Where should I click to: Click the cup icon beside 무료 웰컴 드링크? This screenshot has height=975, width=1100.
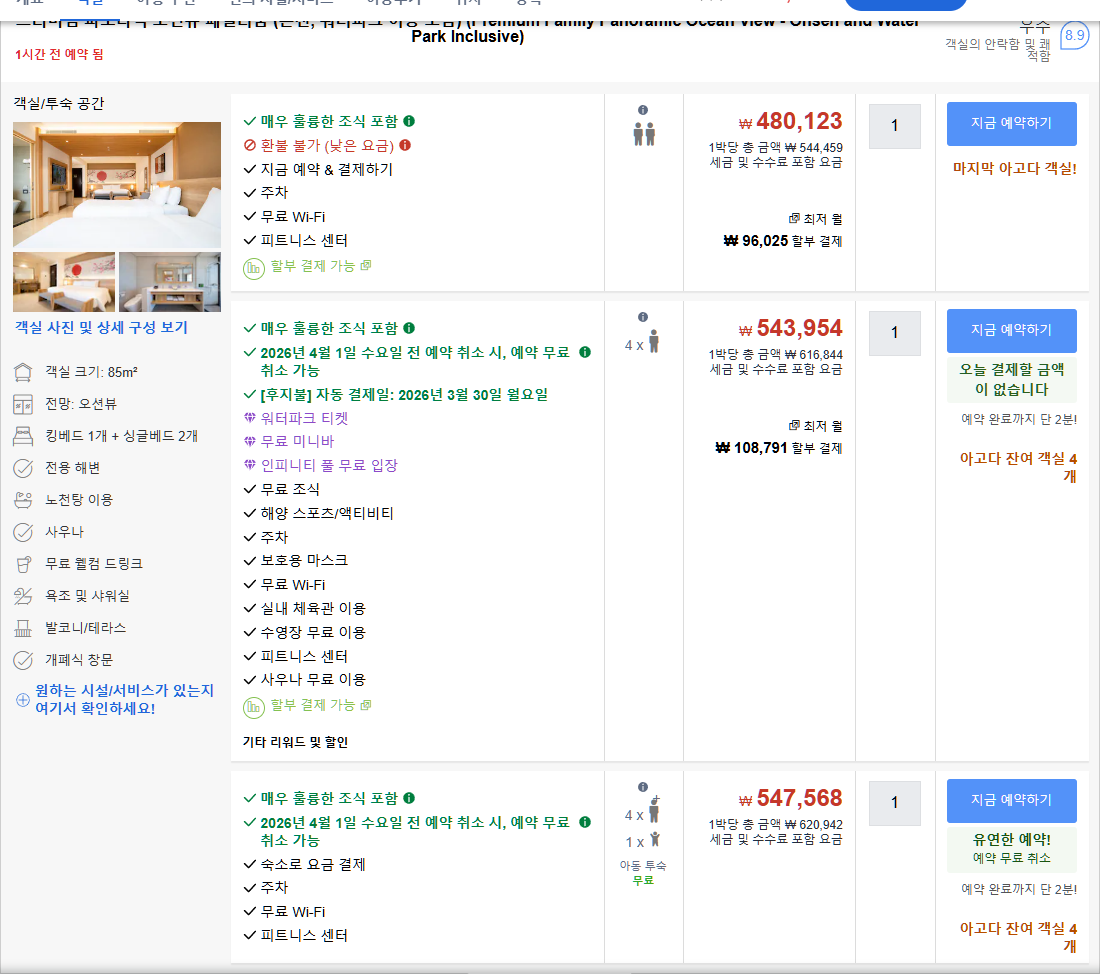pos(23,564)
